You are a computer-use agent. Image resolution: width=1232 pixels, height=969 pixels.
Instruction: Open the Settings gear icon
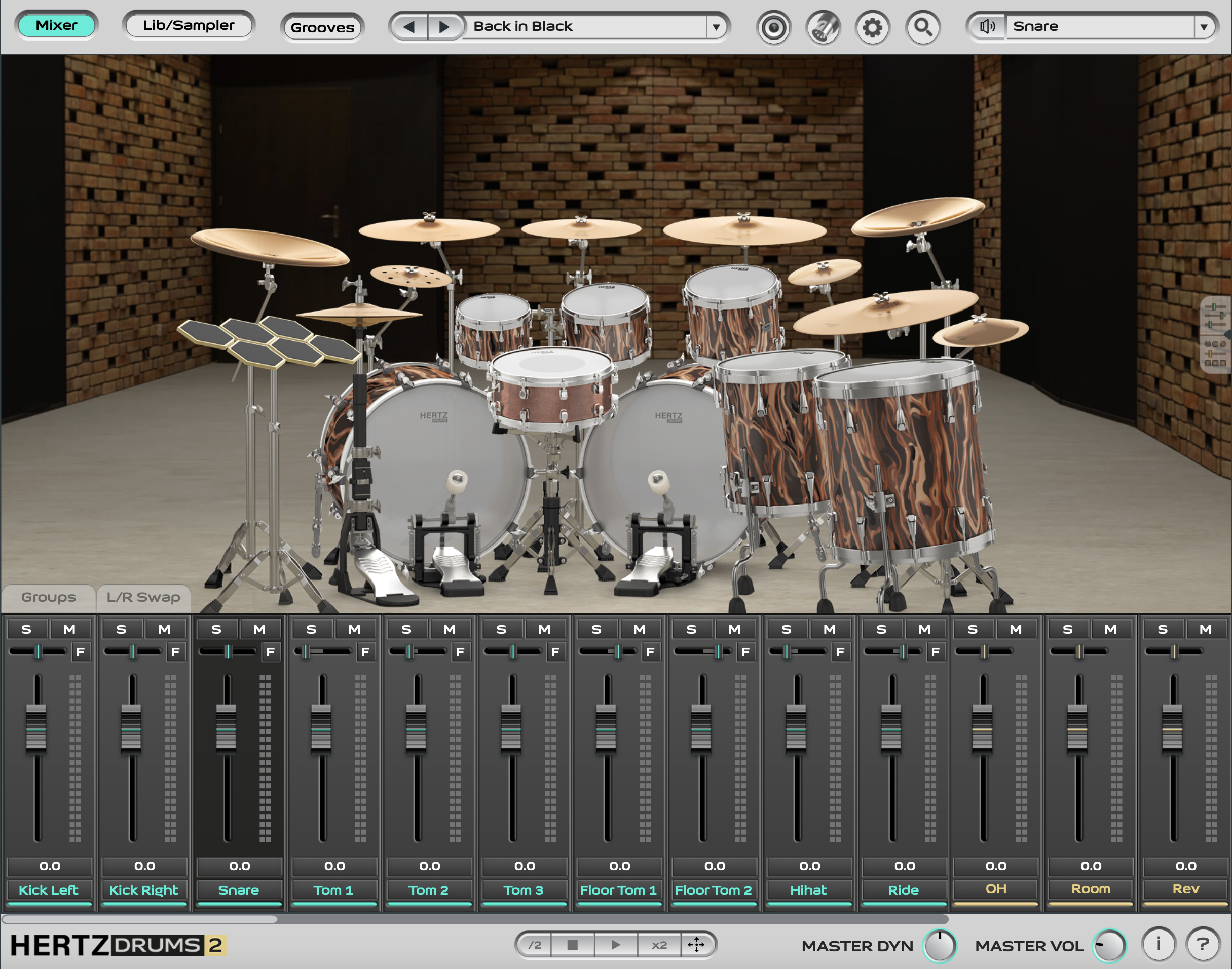[873, 26]
